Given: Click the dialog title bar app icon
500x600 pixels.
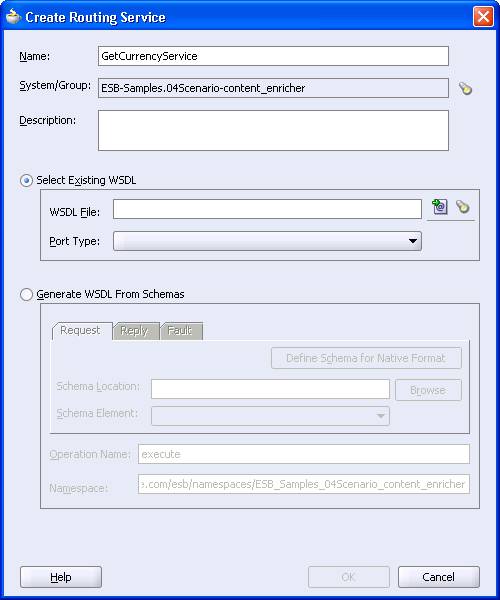Looking at the screenshot, I should pos(14,17).
